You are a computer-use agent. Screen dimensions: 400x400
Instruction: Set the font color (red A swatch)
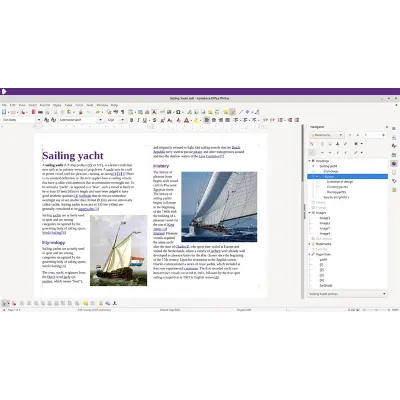click(x=187, y=120)
